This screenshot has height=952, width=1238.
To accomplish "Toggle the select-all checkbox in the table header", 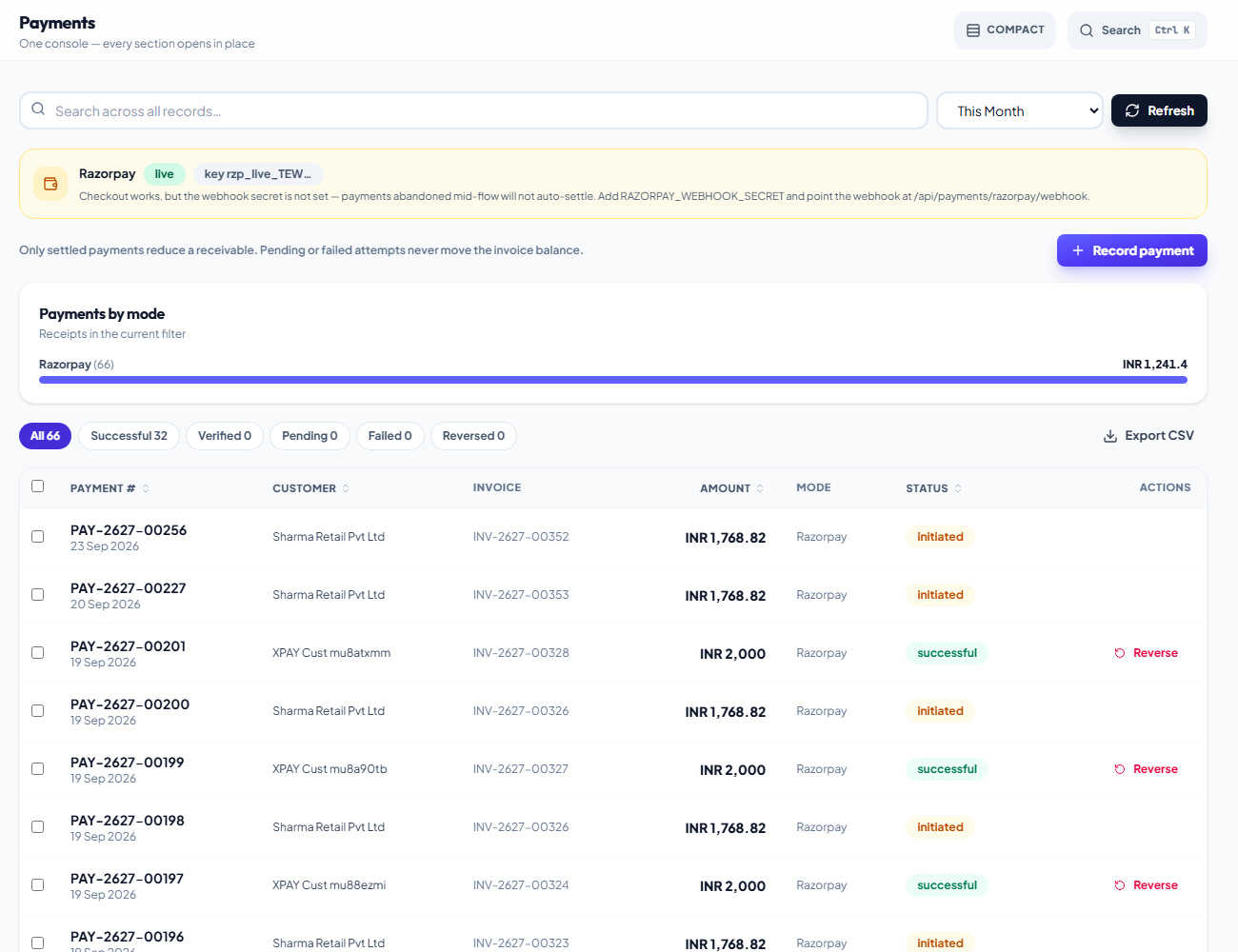I will click(x=38, y=486).
